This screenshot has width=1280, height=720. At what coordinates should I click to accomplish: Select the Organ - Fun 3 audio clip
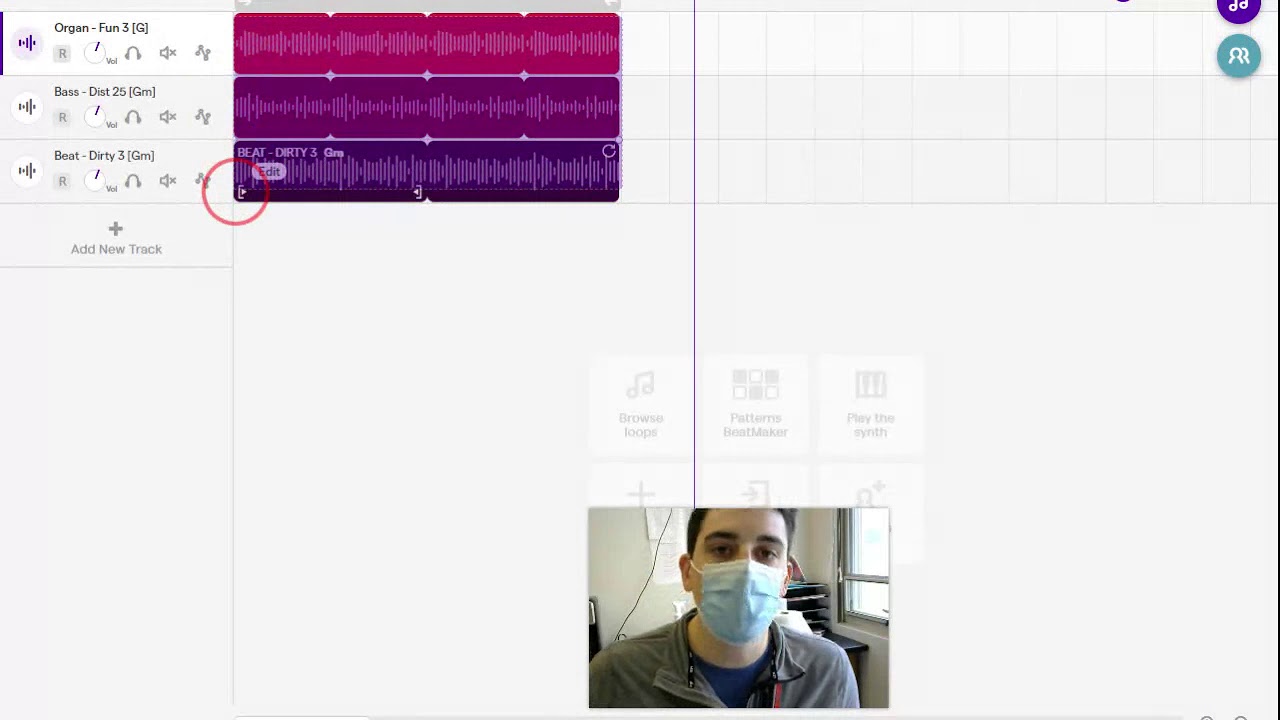[427, 44]
